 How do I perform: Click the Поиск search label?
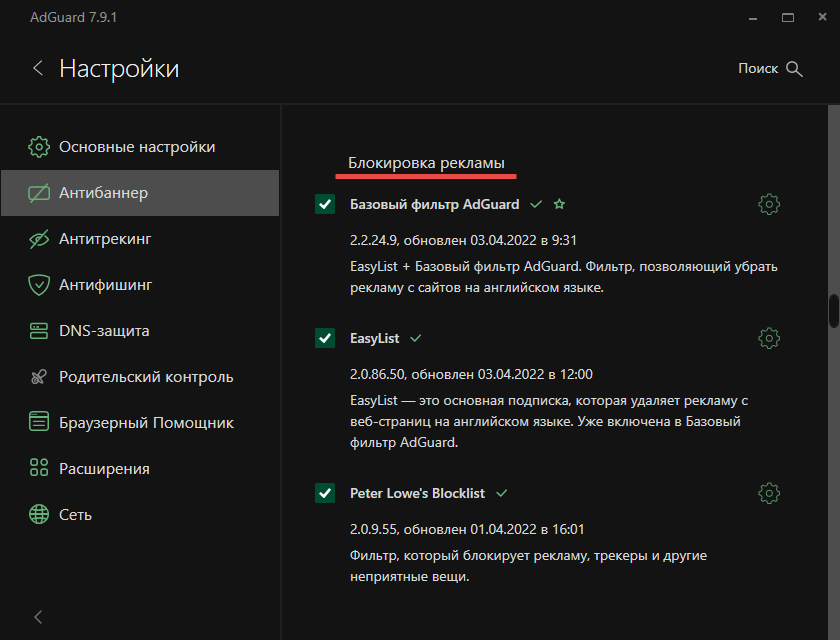(758, 69)
